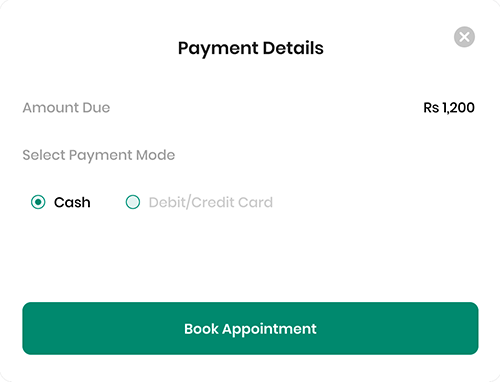Switch payment mode to card

[133, 202]
